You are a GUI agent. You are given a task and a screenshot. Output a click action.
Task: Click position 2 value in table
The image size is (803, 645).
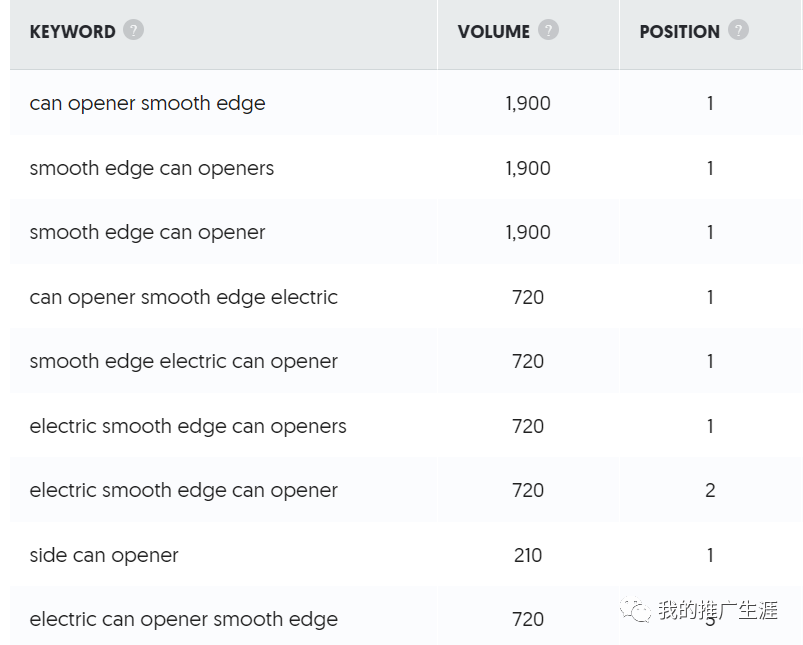pyautogui.click(x=710, y=490)
